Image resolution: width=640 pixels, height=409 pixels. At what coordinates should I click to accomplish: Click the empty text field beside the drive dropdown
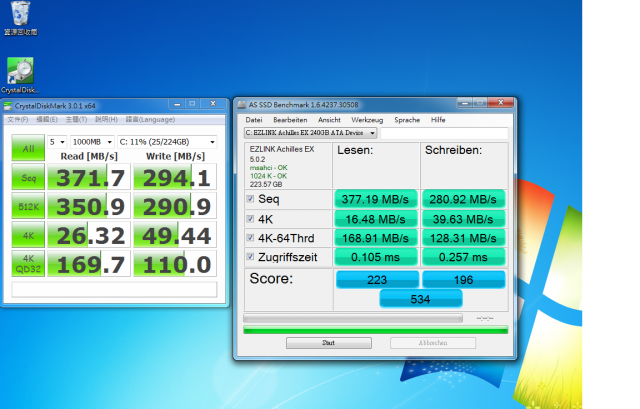coord(444,133)
